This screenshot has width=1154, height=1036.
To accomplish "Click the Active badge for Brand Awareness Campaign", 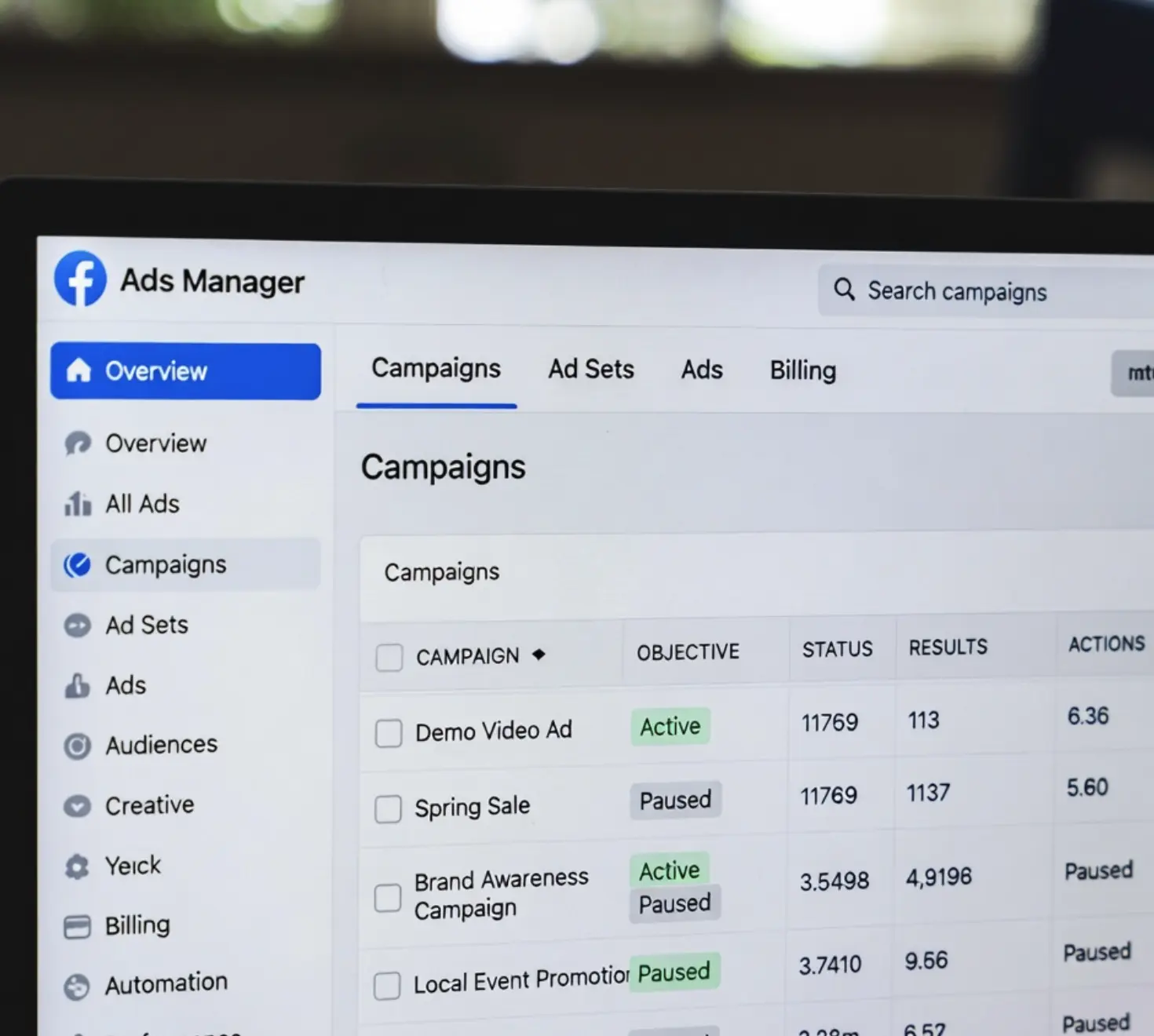I will click(669, 870).
